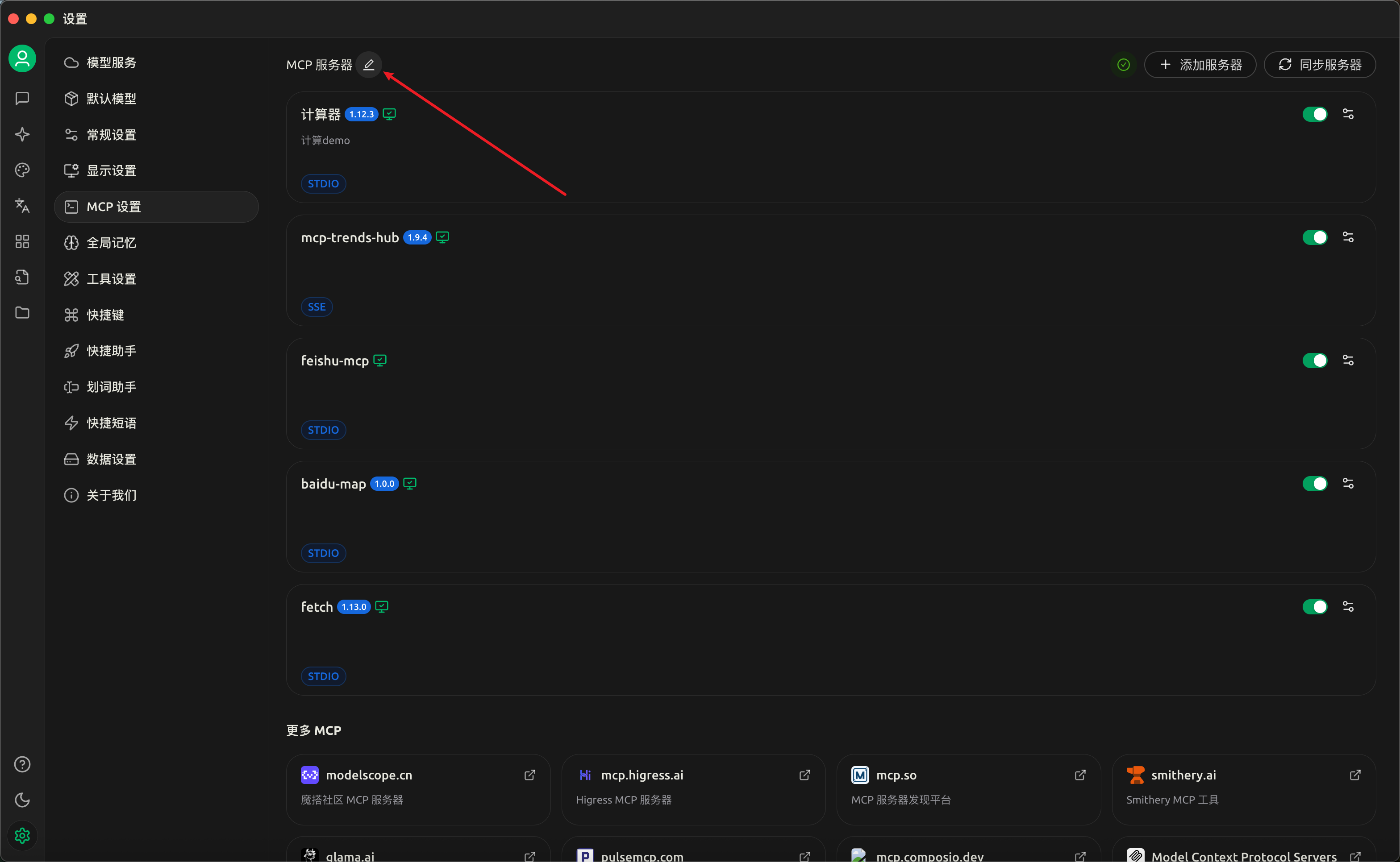Screen dimensions: 1400x862
Task: Open the smithery.ai link card
Action: tap(1244, 789)
